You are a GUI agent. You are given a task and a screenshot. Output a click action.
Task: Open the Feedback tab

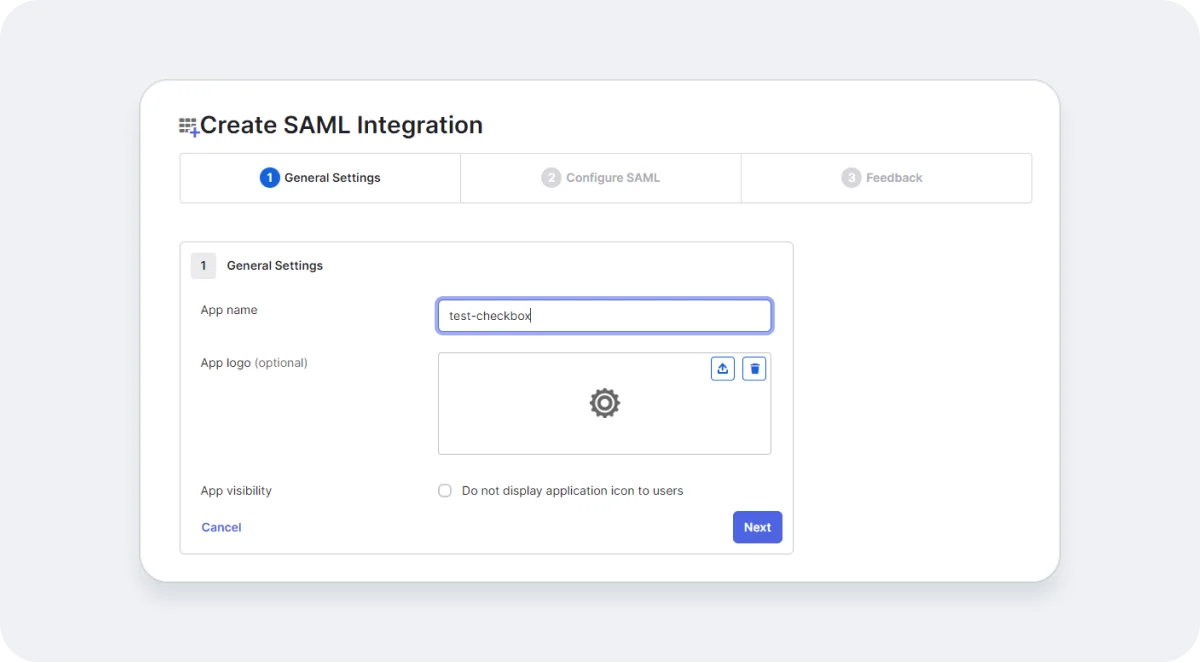(x=884, y=177)
